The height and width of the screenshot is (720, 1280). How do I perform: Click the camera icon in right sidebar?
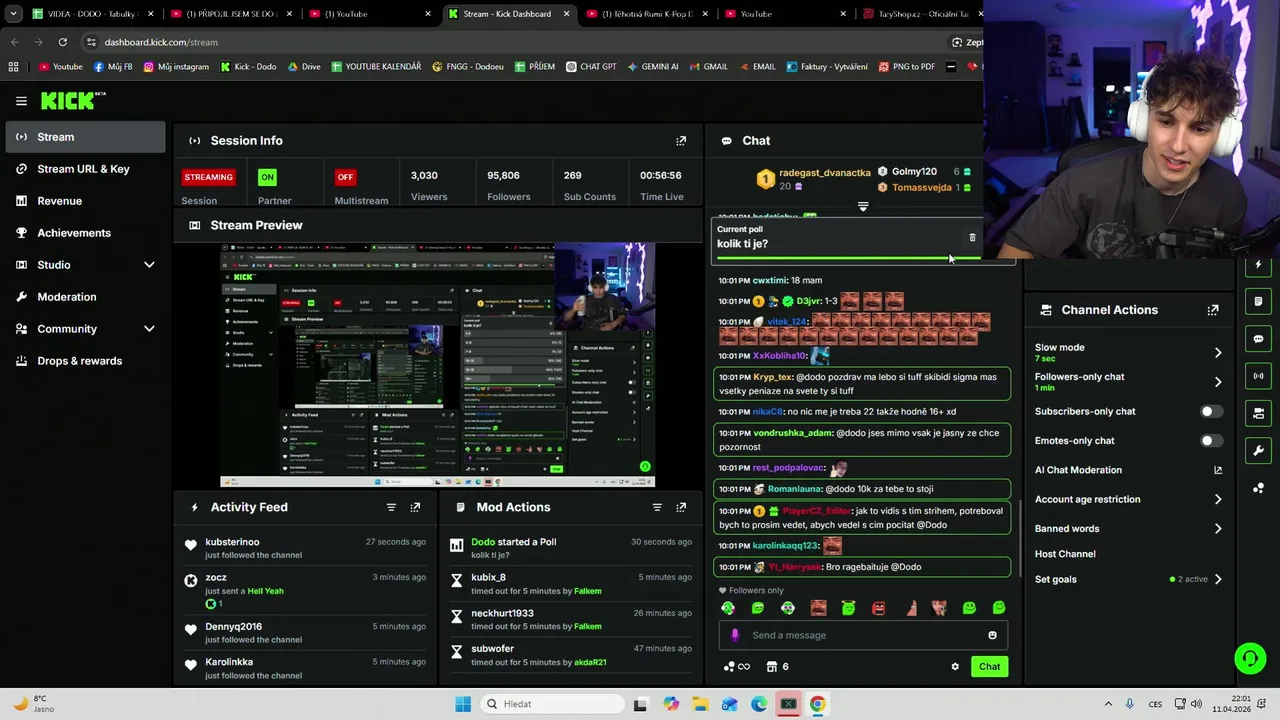pyautogui.click(x=1258, y=413)
